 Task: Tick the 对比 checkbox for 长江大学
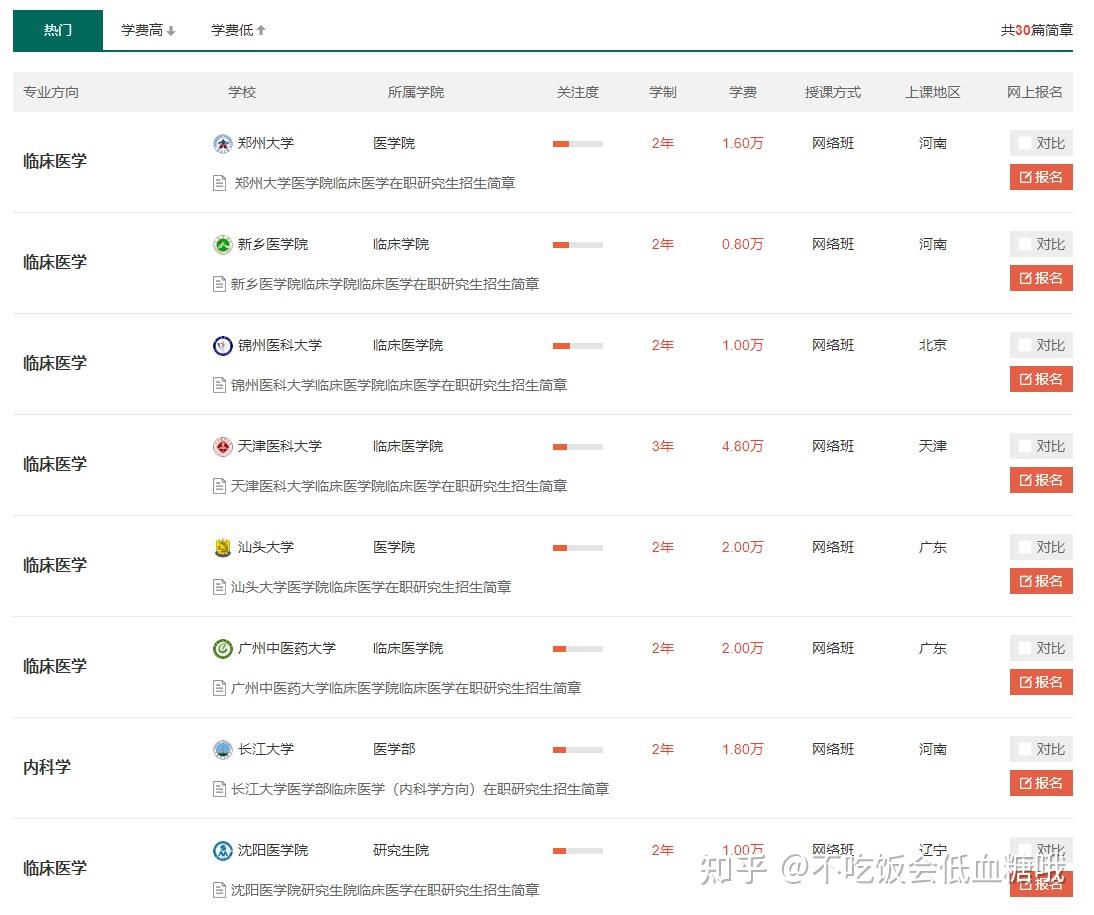tap(1024, 749)
